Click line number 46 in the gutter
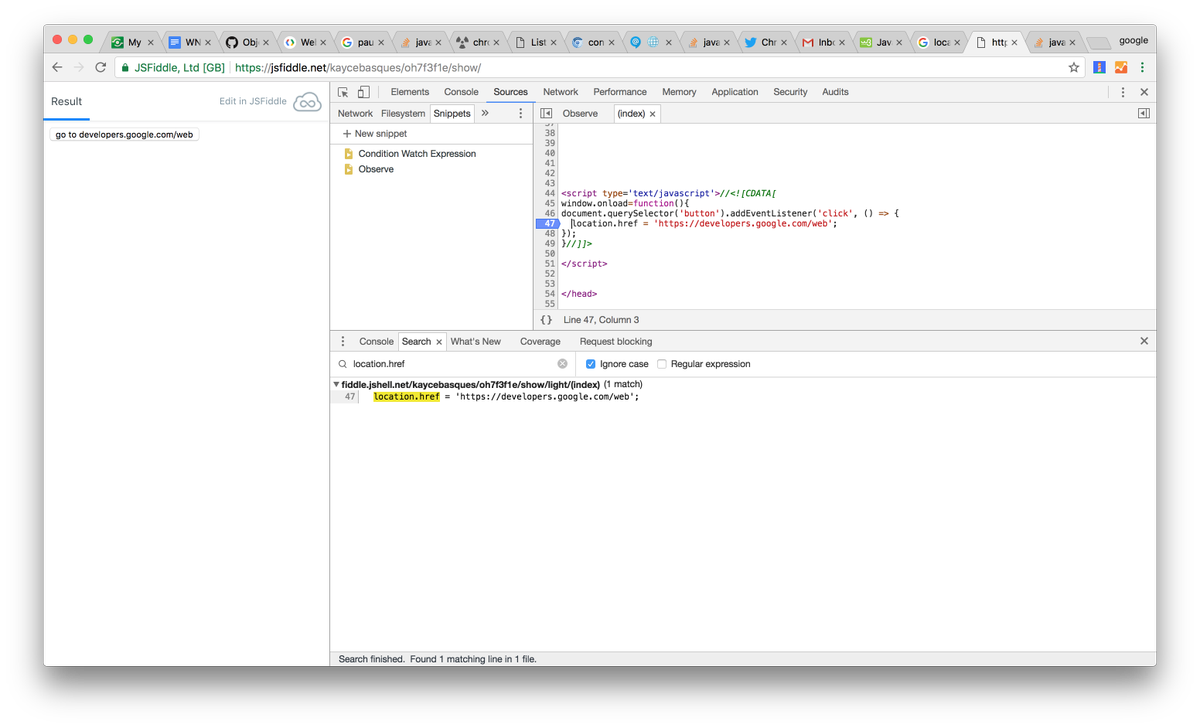This screenshot has width=1200, height=728. pos(550,214)
